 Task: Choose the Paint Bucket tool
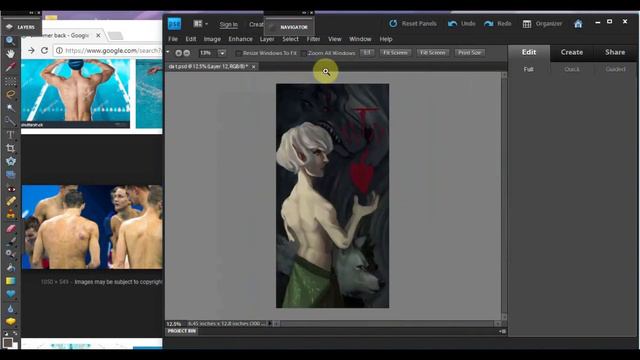[x=10, y=268]
